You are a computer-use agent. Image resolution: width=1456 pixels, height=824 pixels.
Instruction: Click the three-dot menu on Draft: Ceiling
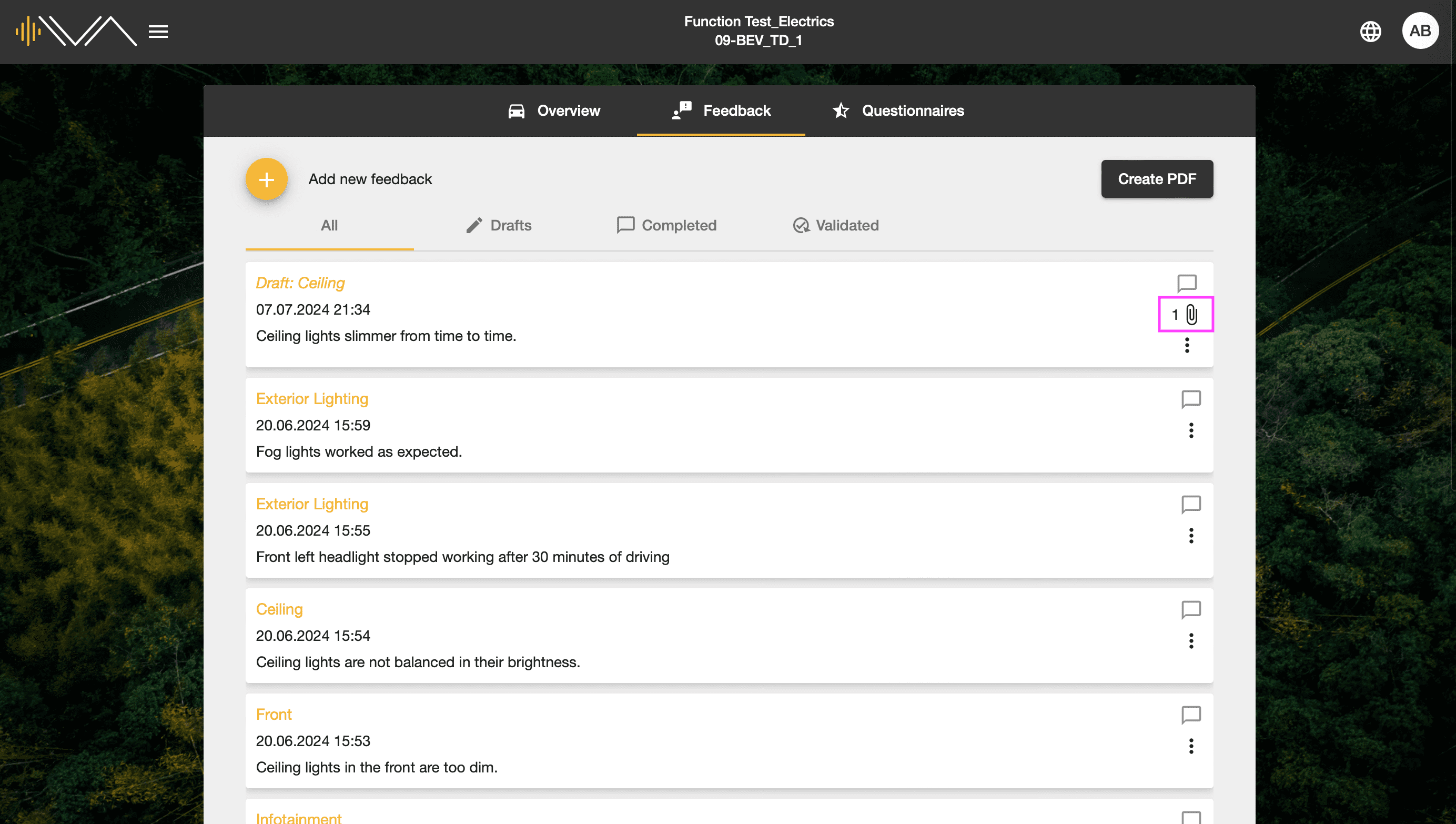[x=1189, y=345]
